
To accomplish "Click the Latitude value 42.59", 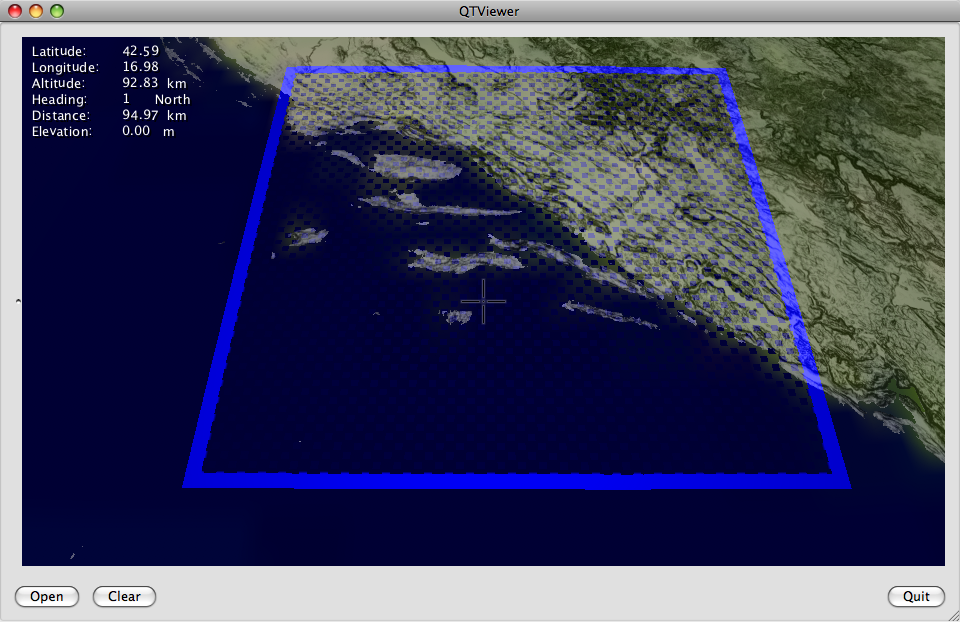I will [140, 51].
